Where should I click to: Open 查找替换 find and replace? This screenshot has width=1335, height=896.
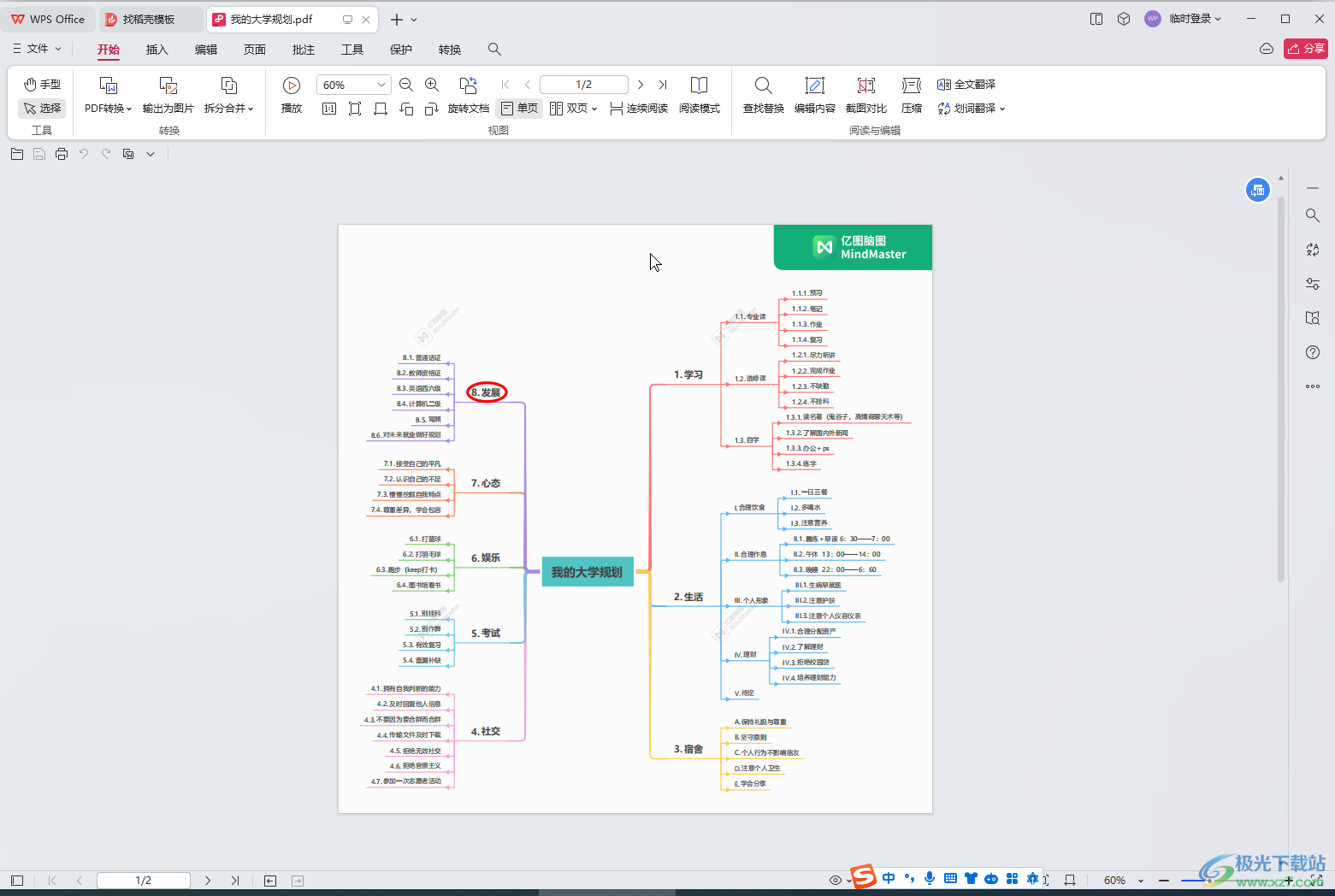[x=764, y=95]
